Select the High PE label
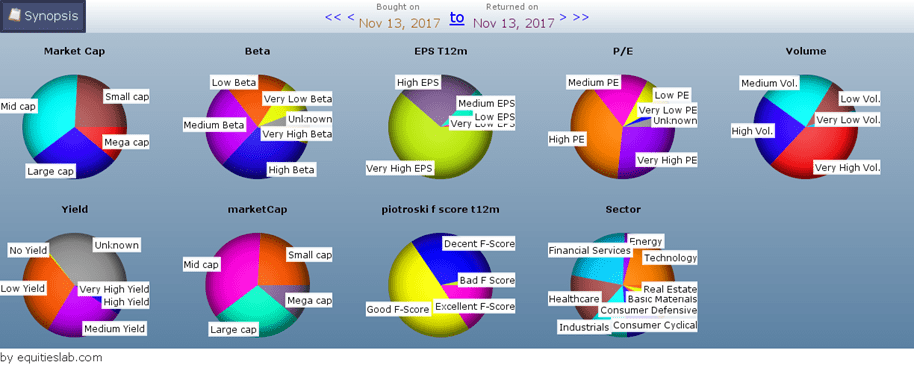The image size is (914, 365). (567, 139)
